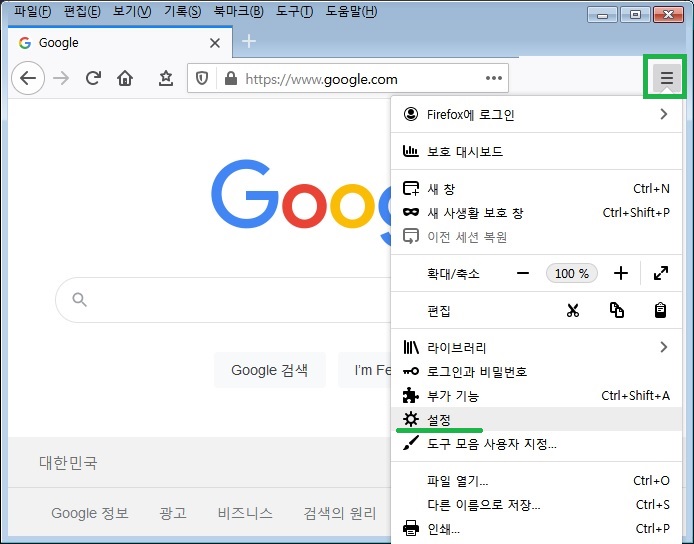Open tracking protection shield in address bar
This screenshot has height=544, width=694.
(202, 79)
